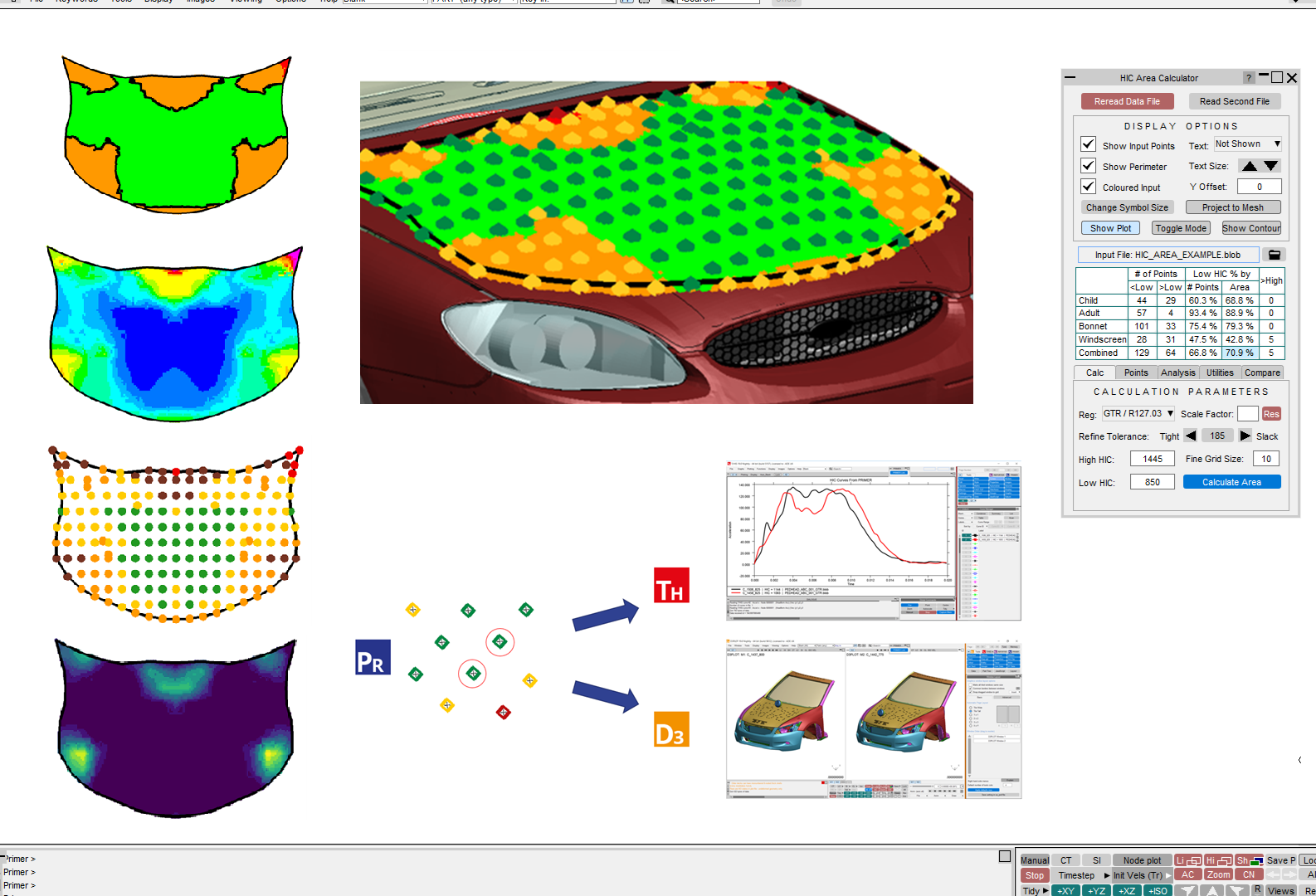This screenshot has height=896, width=1316.
Task: Click the Sh shaded display icon
Action: [x=1249, y=860]
